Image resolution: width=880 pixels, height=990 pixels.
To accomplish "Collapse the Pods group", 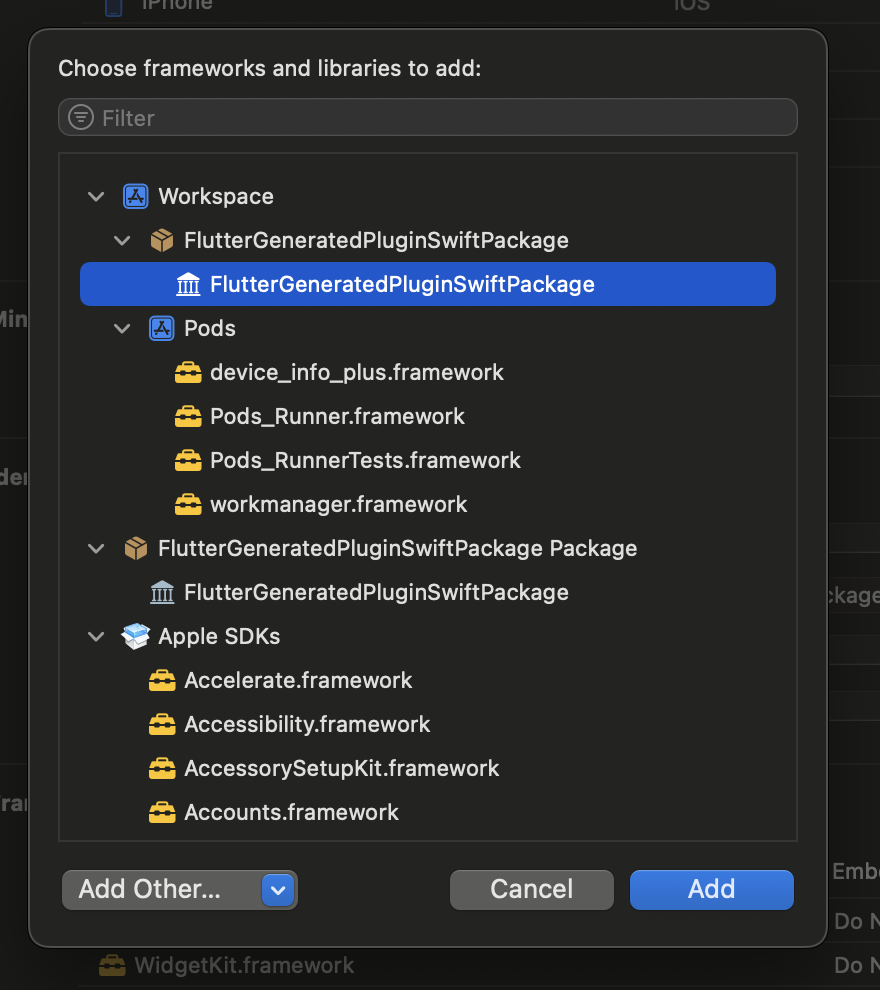I will [x=122, y=328].
